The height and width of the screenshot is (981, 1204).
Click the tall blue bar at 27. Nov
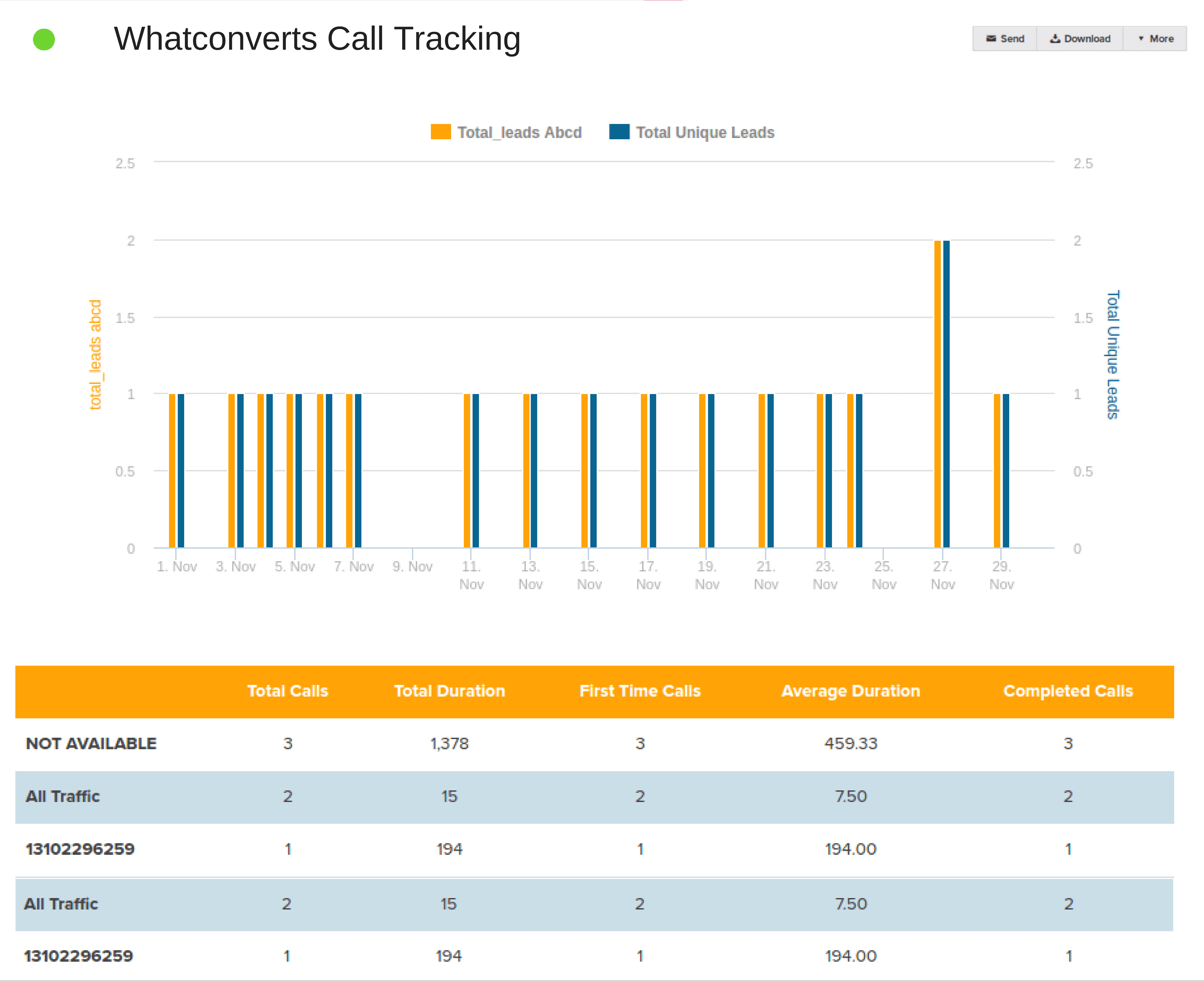tap(946, 394)
